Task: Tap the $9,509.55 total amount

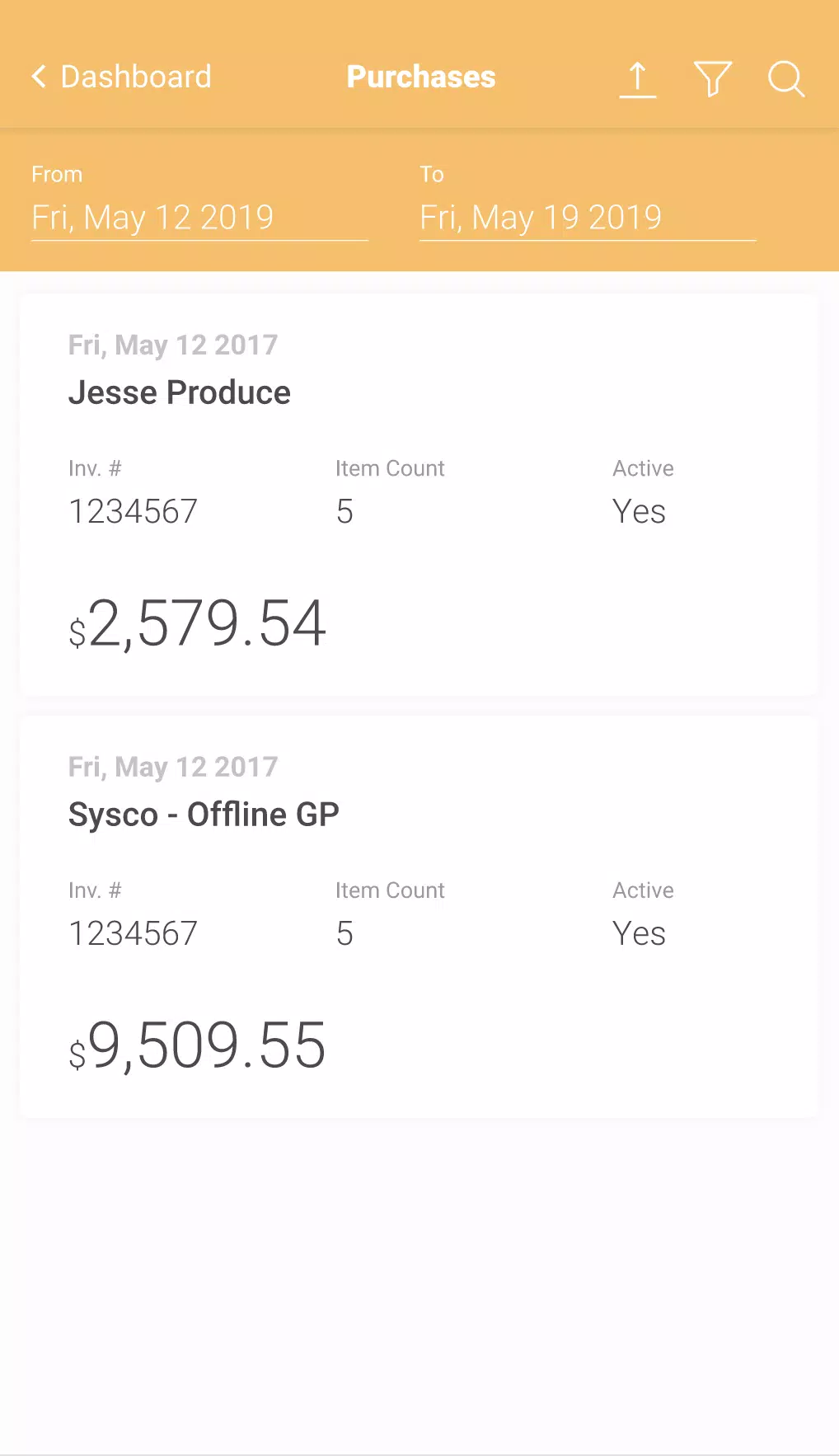Action: click(x=198, y=1046)
